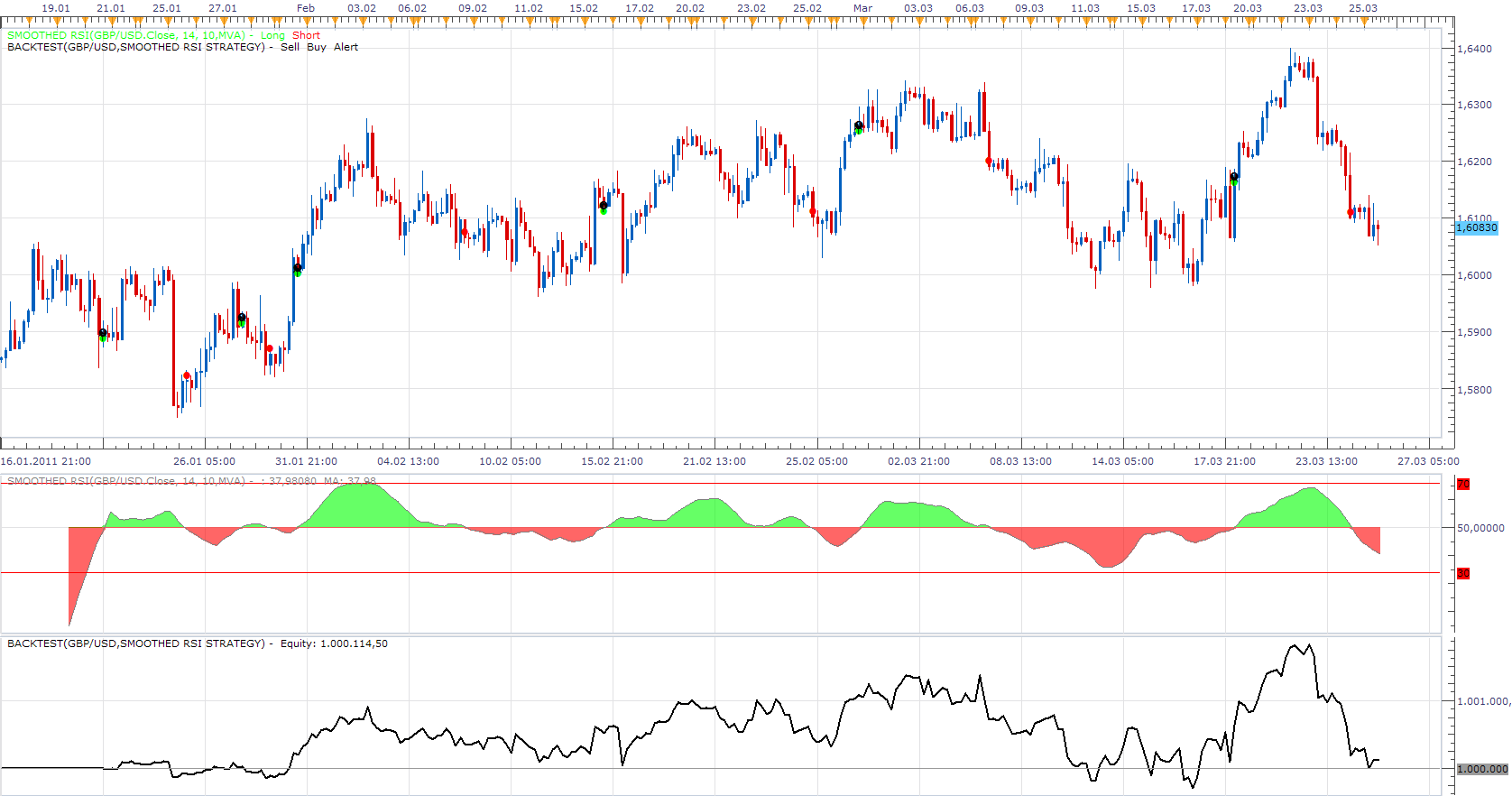
Task: Select the Sell label in the backtest legend
Action: 290,47
